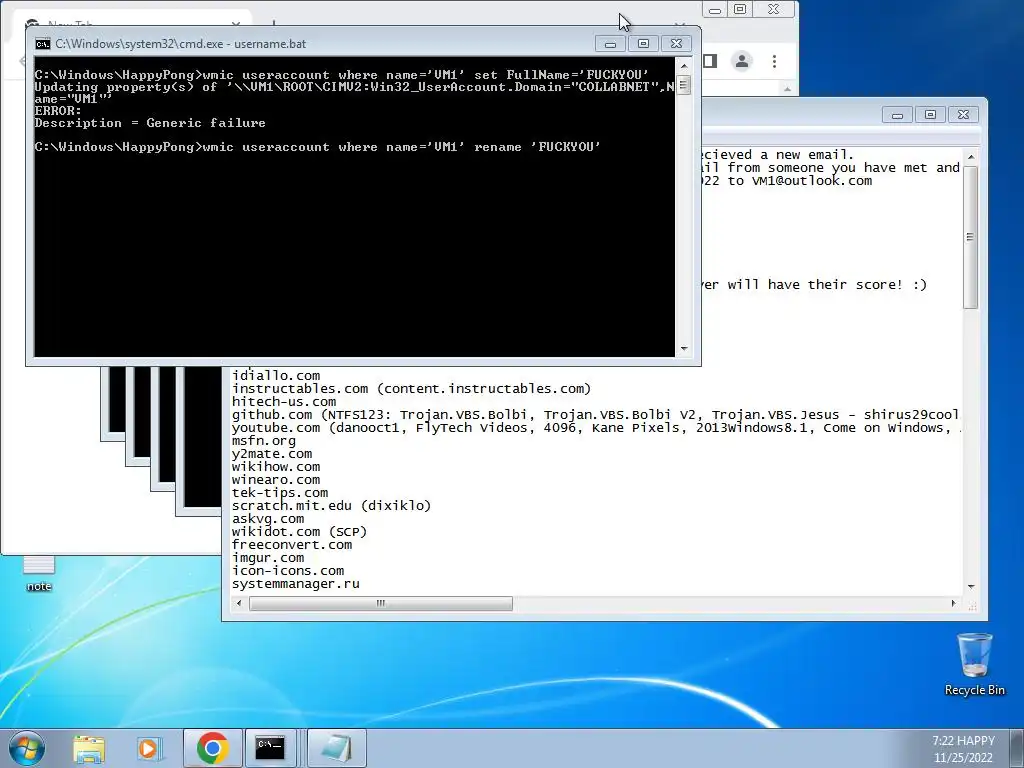The width and height of the screenshot is (1024, 768).
Task: Click the cmd window scroll-down arrow
Action: [x=684, y=349]
